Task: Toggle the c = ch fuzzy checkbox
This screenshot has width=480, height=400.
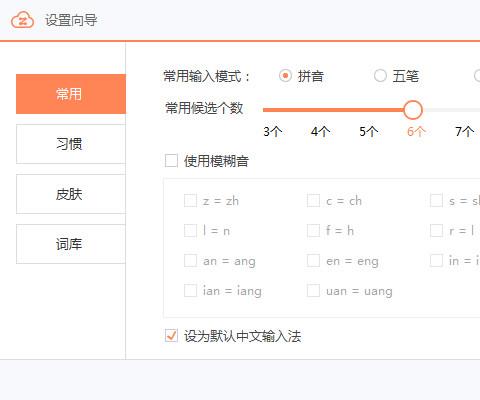Action: [x=313, y=201]
